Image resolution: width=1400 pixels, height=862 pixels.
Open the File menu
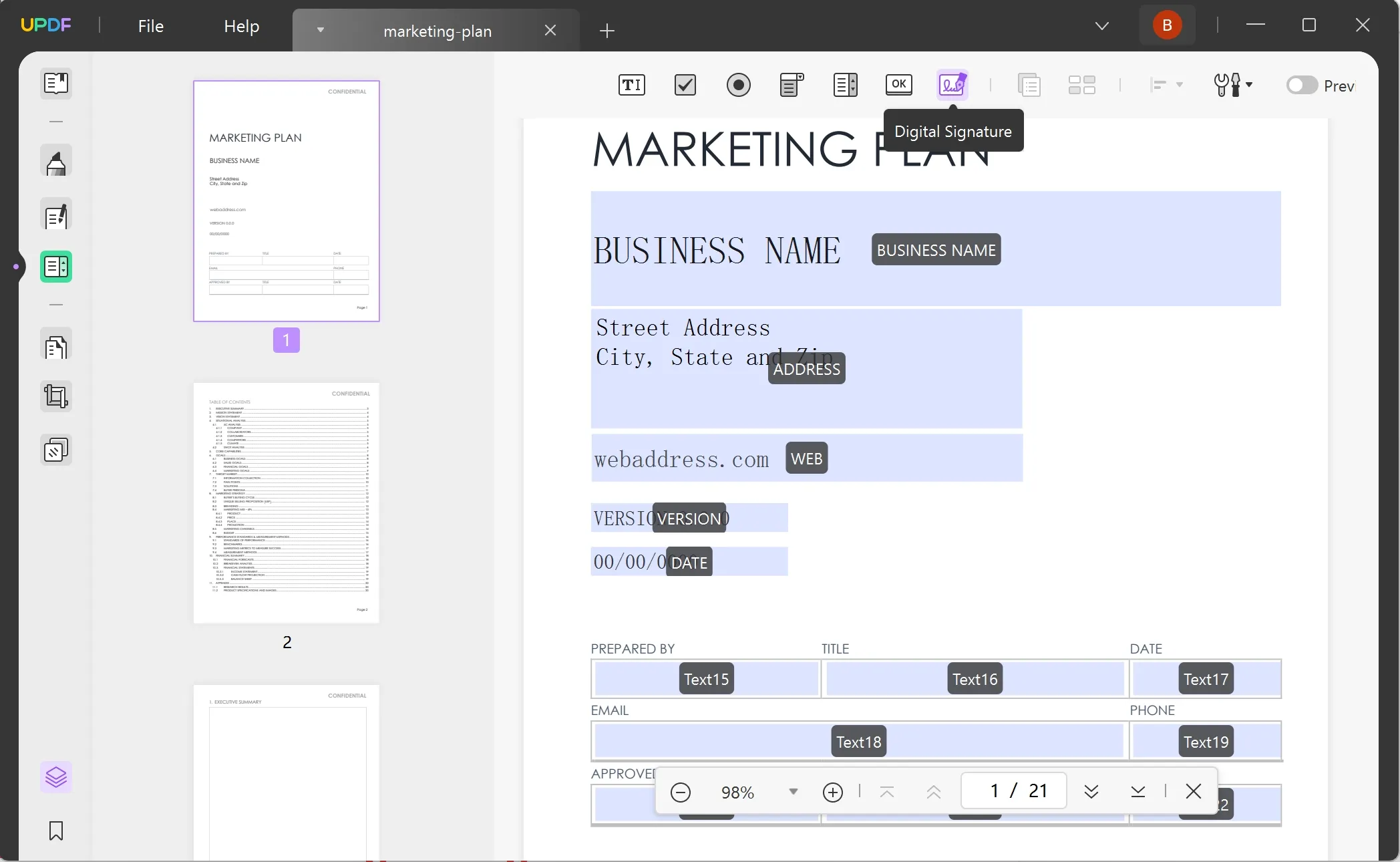(150, 25)
